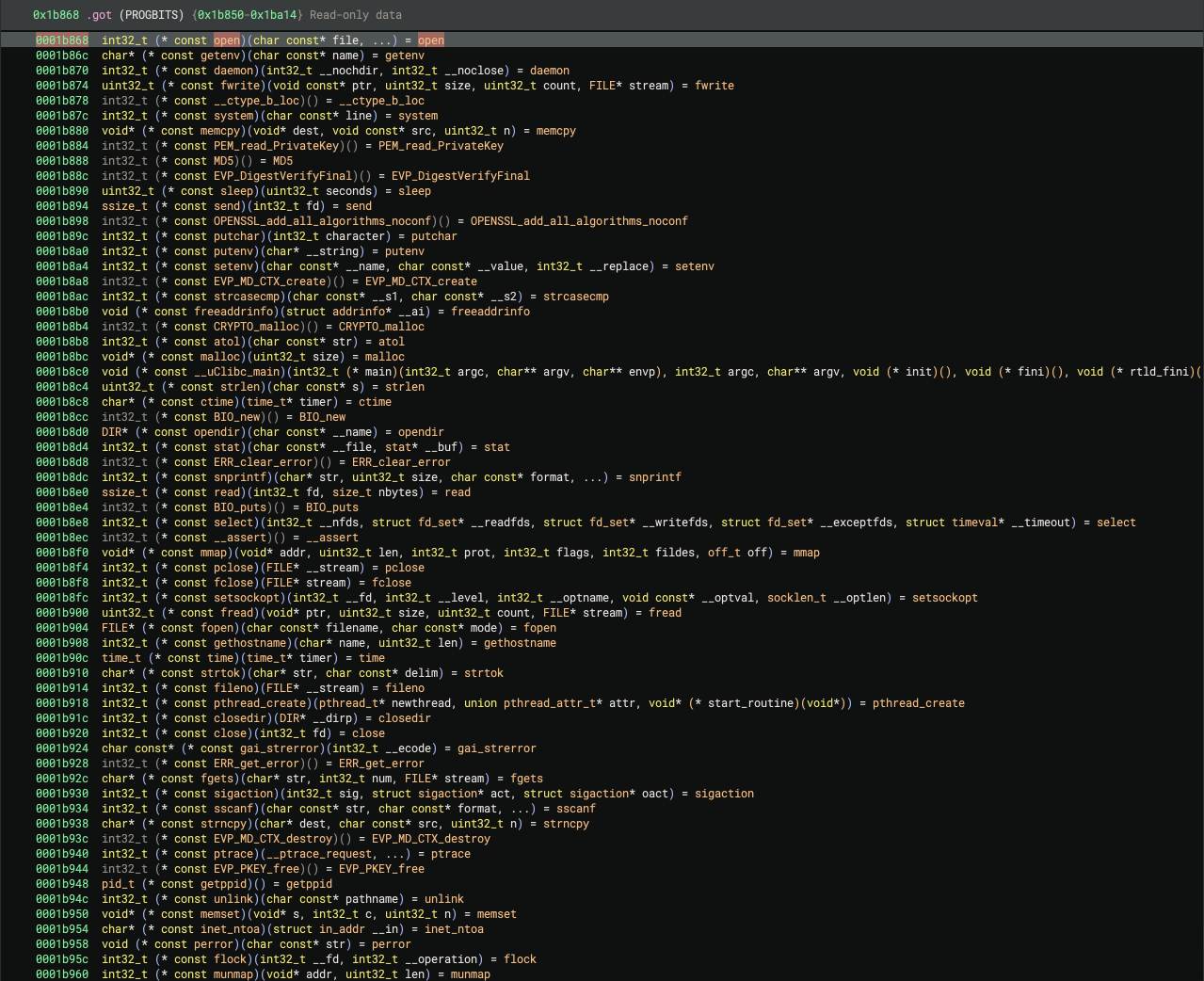
Task: Click fread symbol reference
Action: pos(666,613)
